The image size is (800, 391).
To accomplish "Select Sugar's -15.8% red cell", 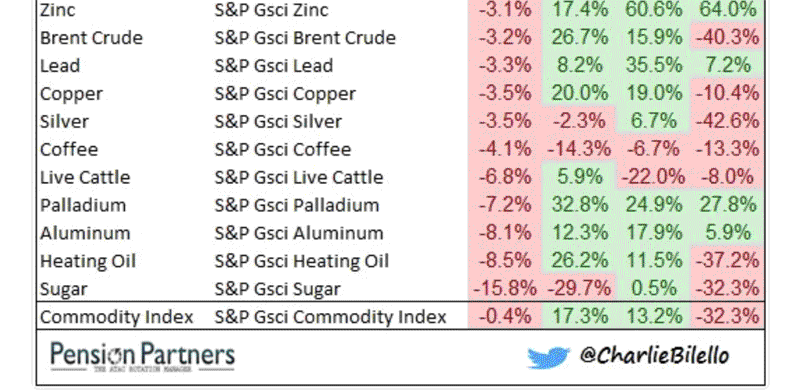I will click(x=505, y=288).
